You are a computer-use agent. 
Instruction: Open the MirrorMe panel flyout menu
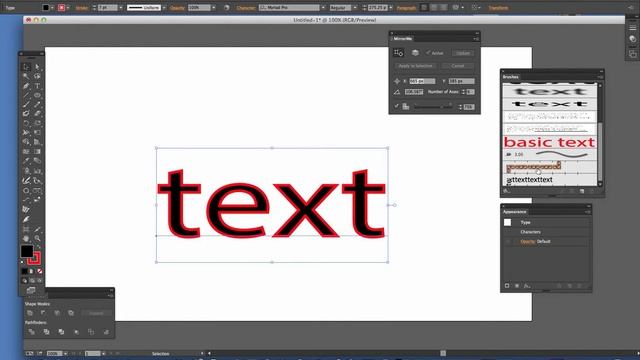(x=476, y=39)
